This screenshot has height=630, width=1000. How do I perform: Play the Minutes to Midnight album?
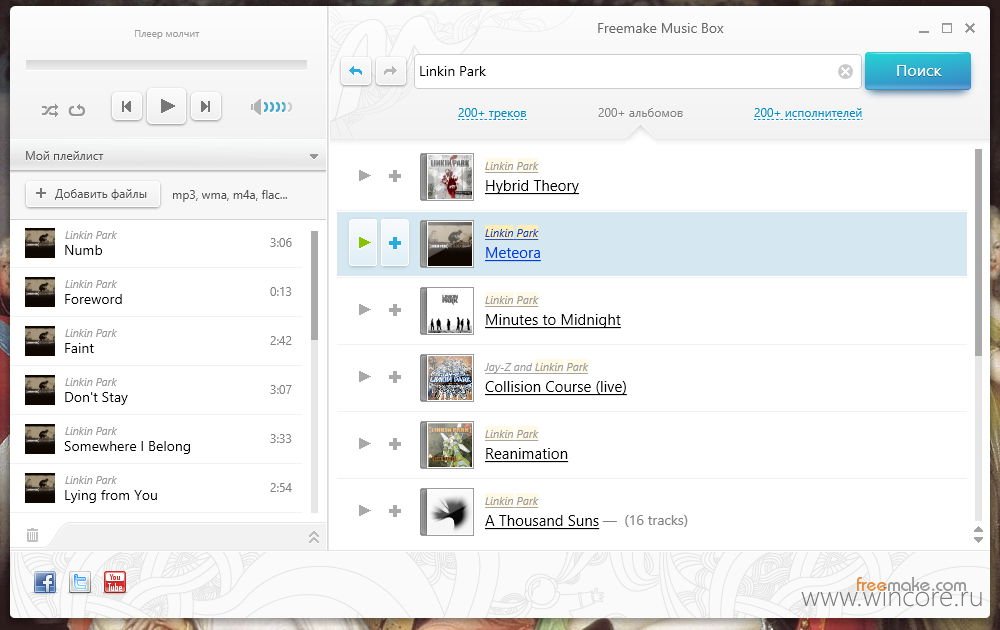[364, 309]
